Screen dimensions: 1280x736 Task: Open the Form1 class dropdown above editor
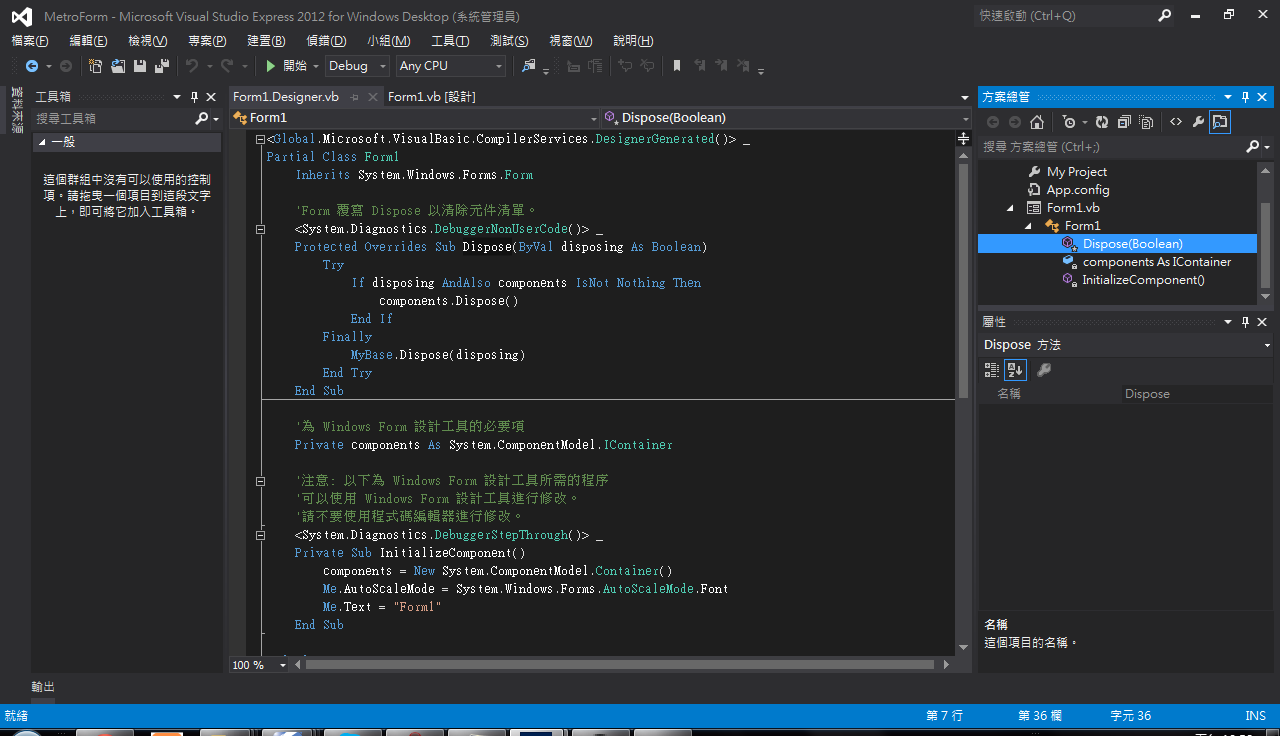point(413,118)
